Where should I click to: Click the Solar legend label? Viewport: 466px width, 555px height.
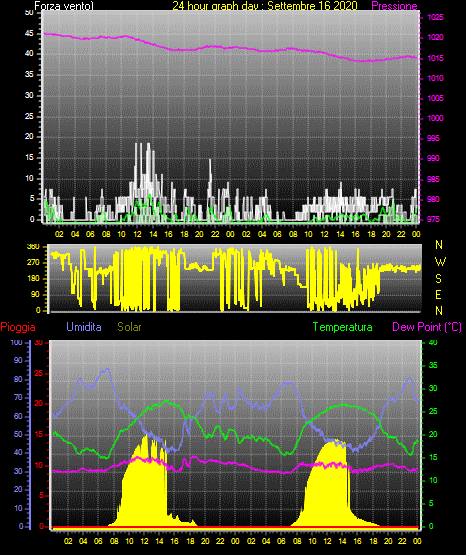click(130, 327)
